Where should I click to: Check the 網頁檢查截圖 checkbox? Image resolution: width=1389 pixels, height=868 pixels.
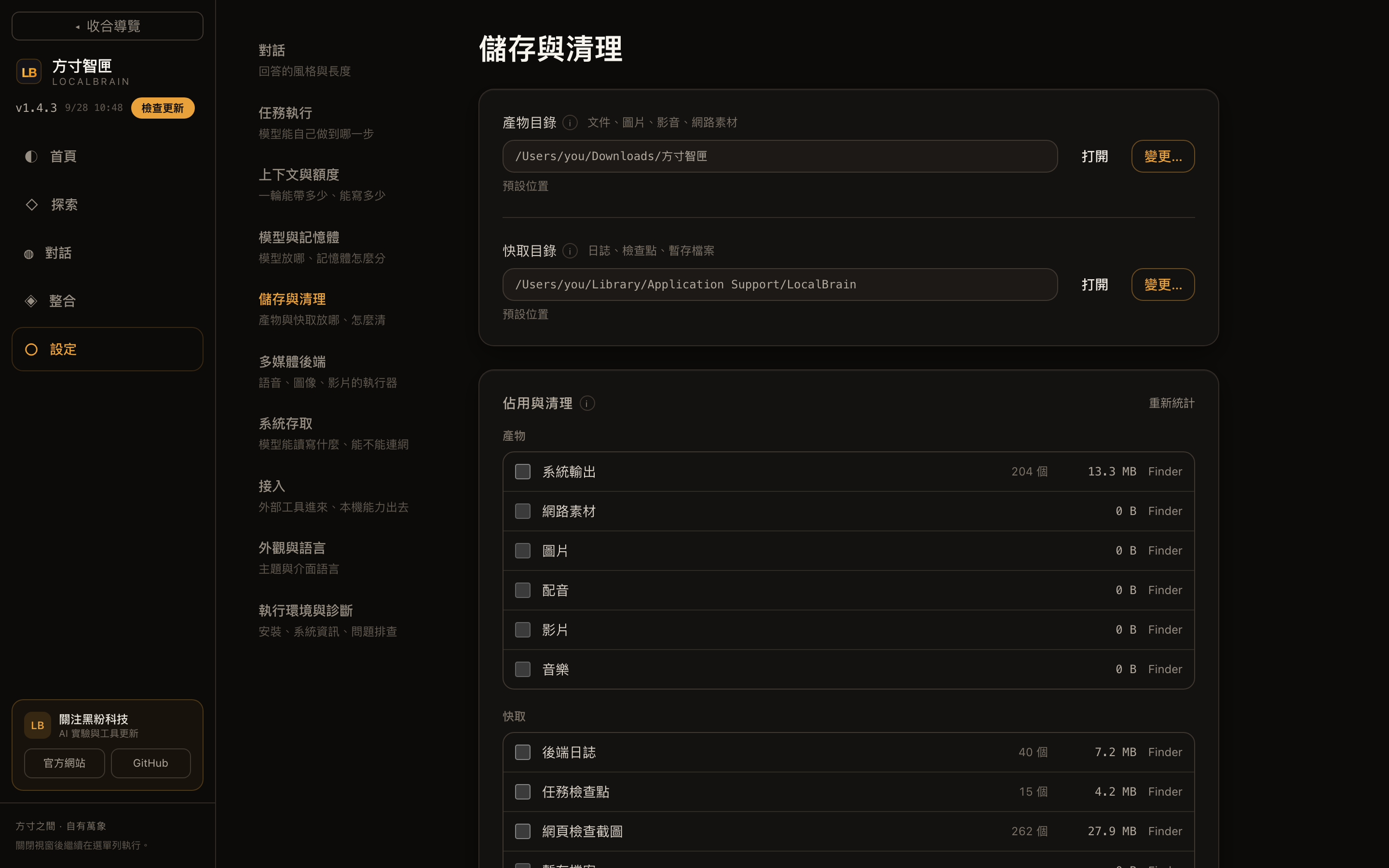tap(522, 831)
